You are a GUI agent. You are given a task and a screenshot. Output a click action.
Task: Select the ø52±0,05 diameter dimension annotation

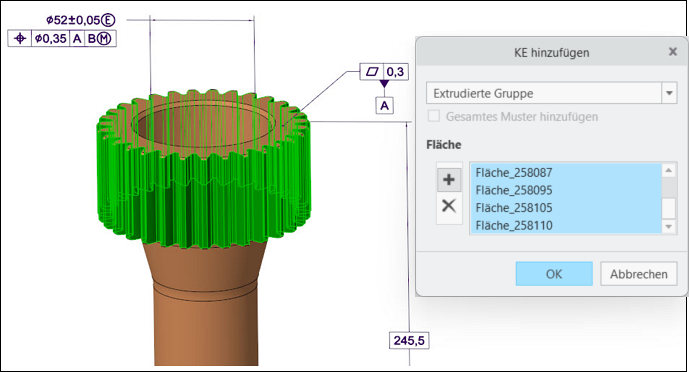coord(80,20)
